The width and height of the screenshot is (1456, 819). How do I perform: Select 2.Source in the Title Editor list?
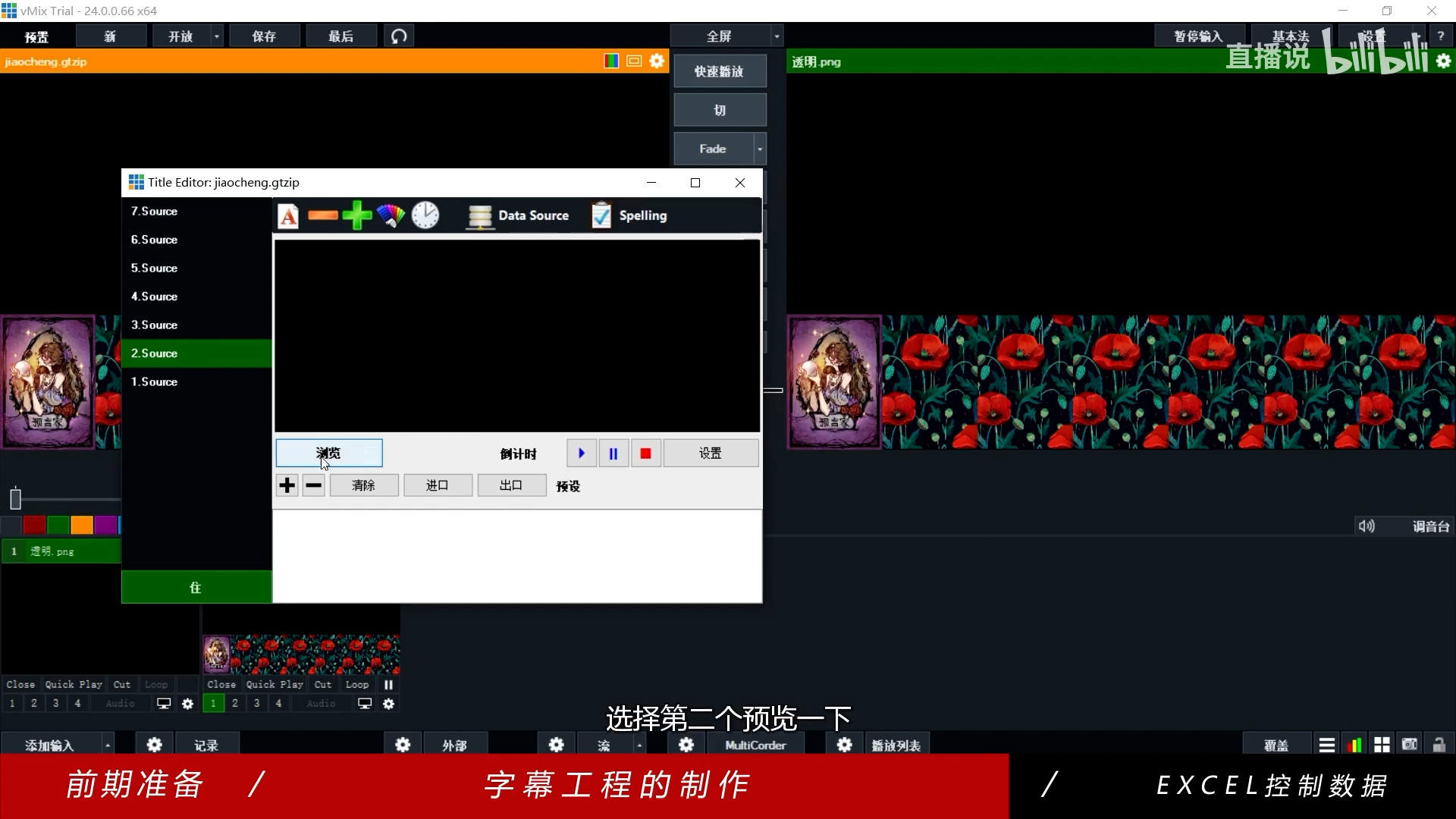(196, 353)
